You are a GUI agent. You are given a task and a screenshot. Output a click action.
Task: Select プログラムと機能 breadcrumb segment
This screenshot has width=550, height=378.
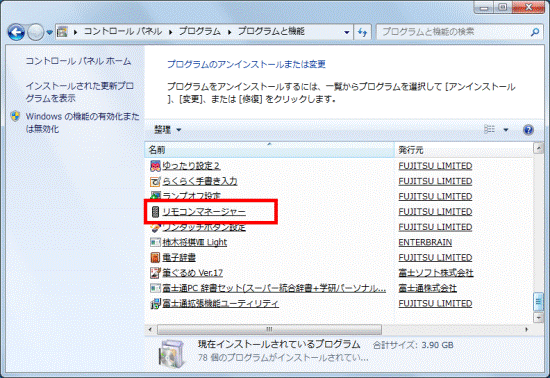point(271,32)
